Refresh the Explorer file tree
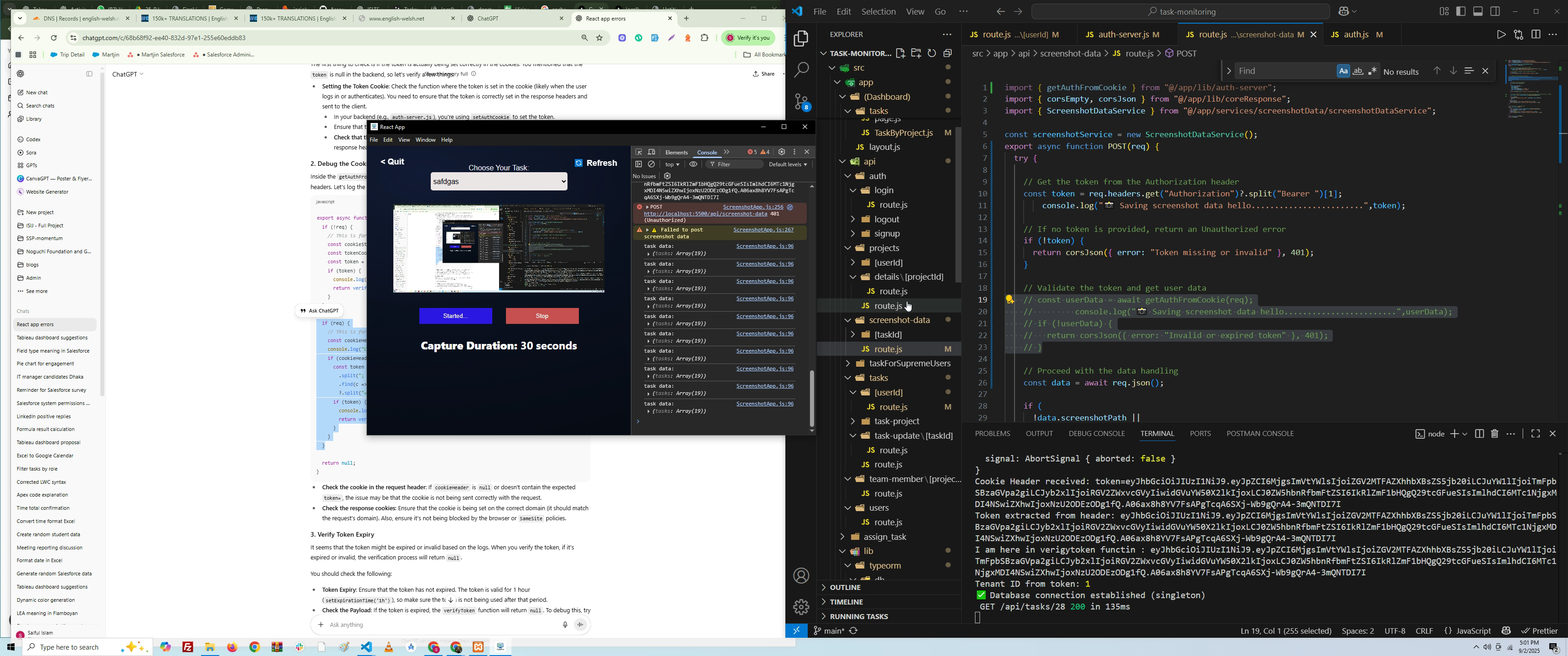 932,54
